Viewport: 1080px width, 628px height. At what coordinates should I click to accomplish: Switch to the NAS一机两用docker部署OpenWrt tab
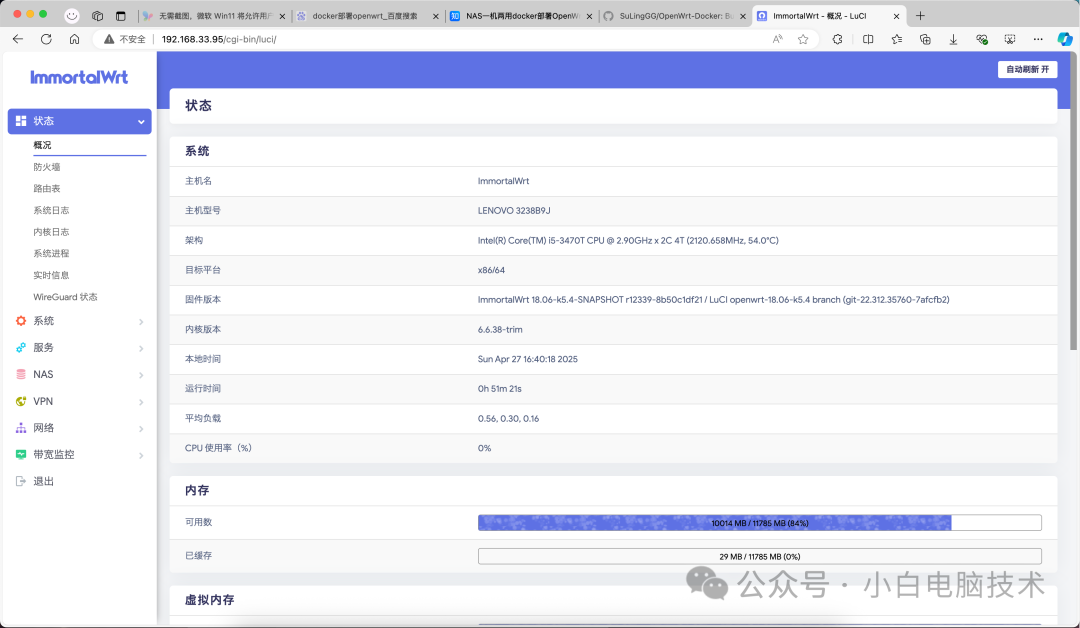(522, 16)
